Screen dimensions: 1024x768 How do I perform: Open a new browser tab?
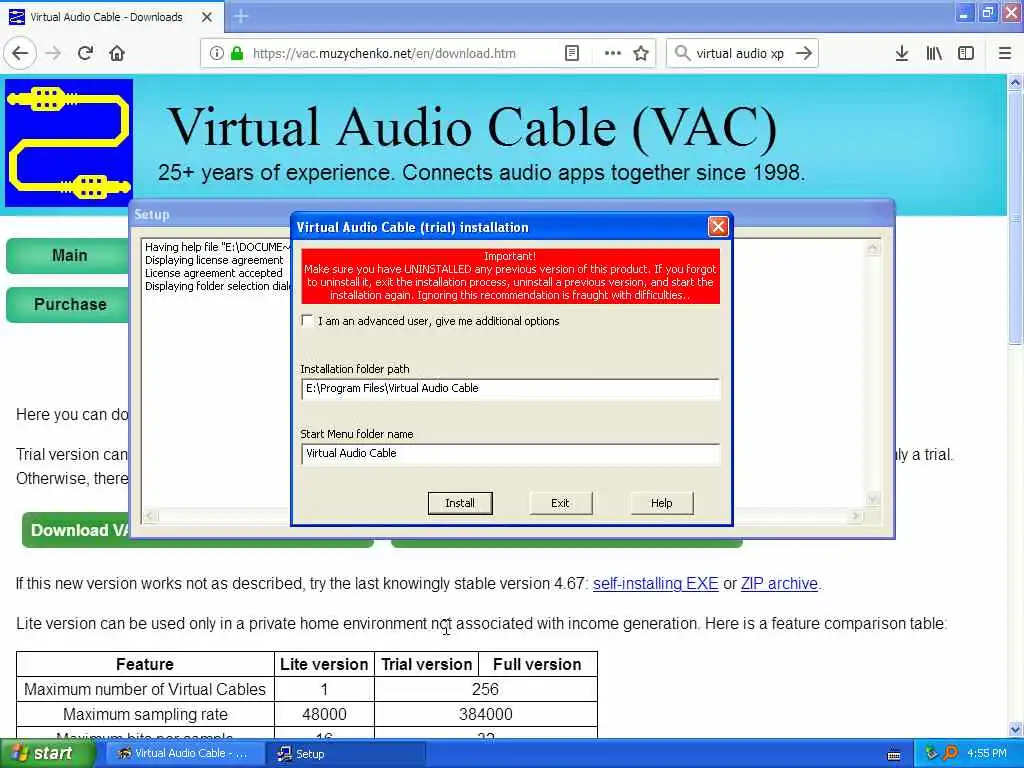coord(241,16)
